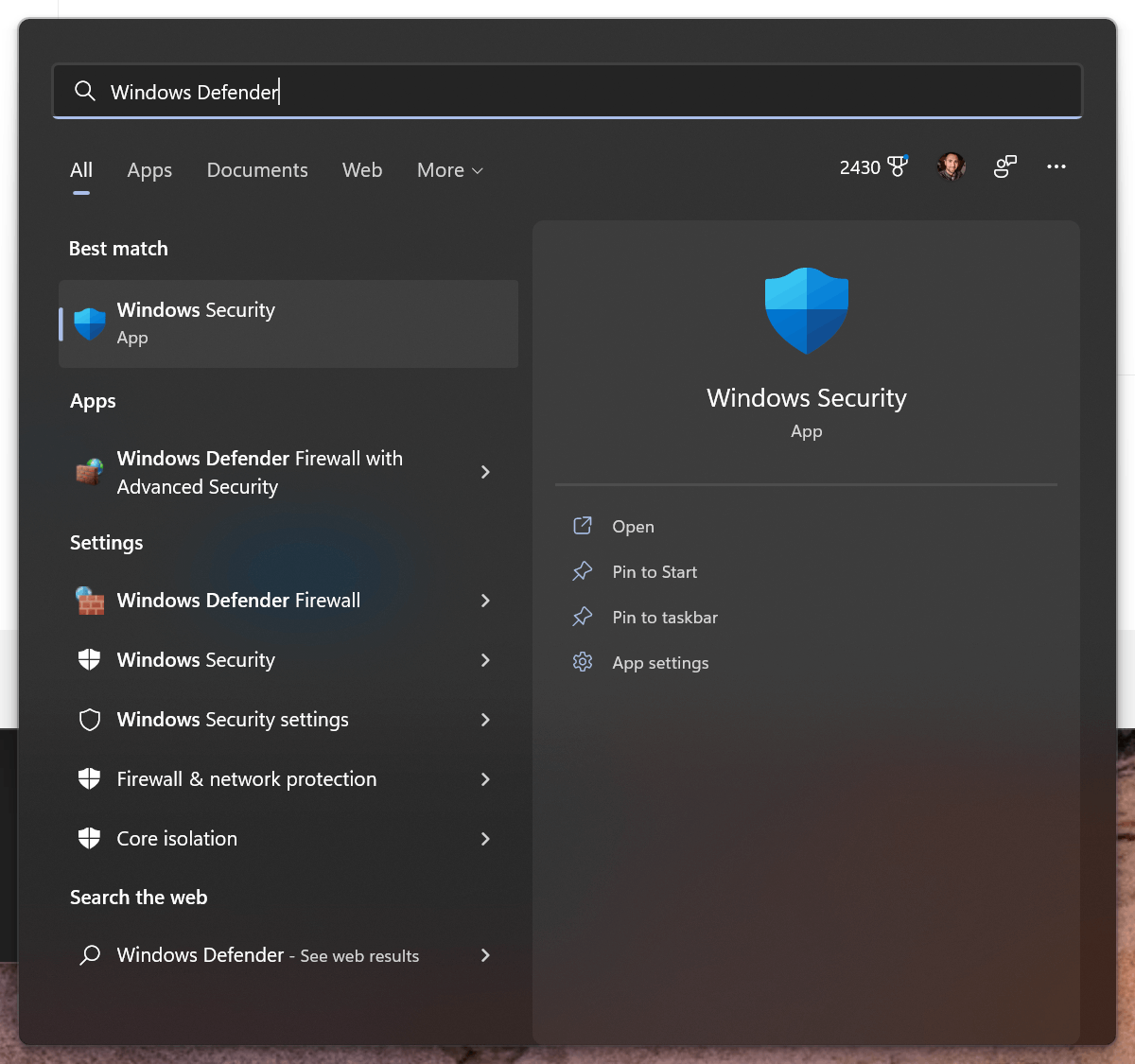Select the All filter tab
This screenshot has height=1064, width=1135.
(x=81, y=170)
